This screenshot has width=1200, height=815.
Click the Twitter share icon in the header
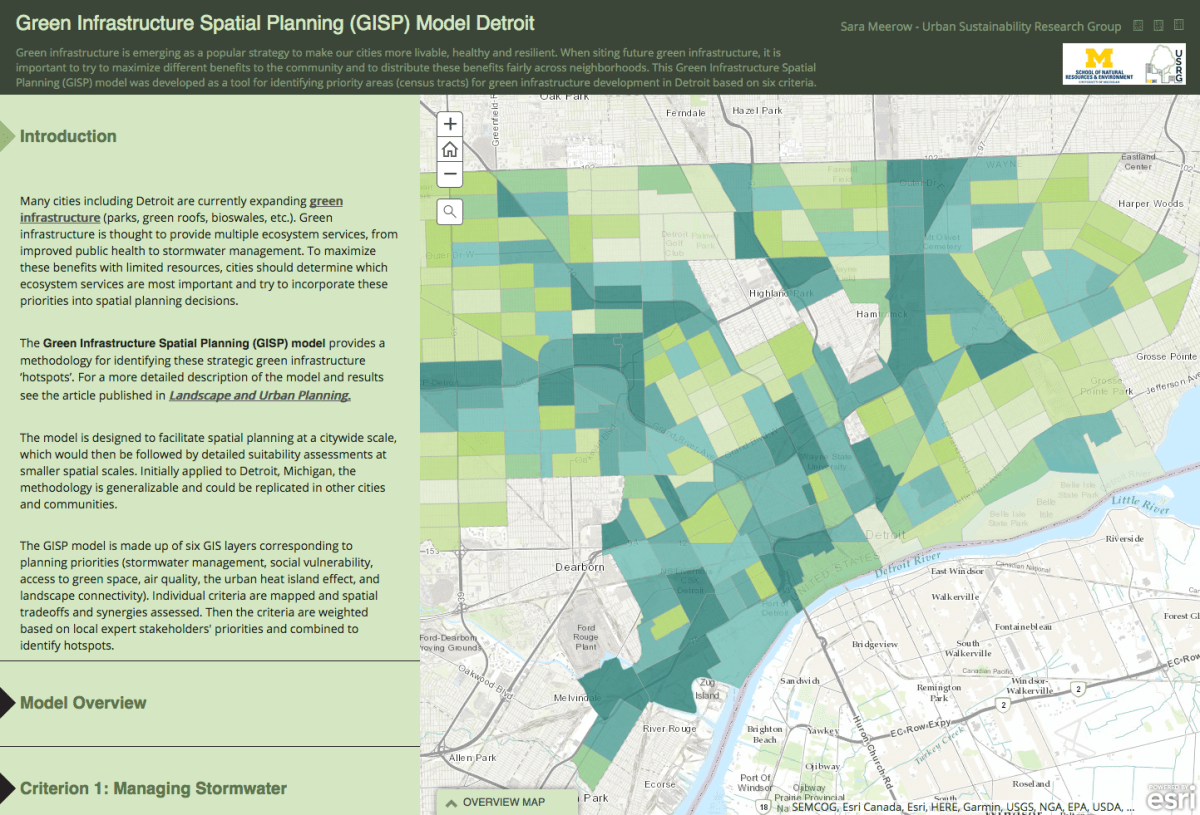(1157, 25)
